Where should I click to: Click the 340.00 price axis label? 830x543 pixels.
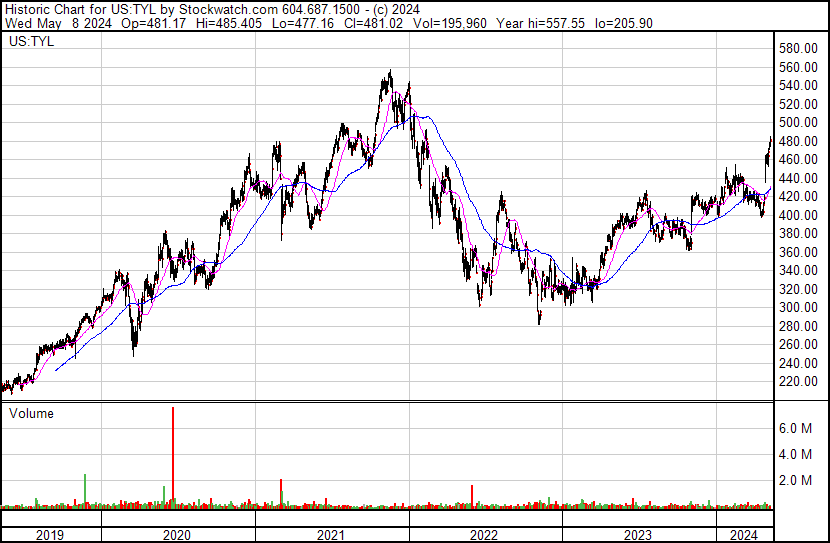point(798,270)
